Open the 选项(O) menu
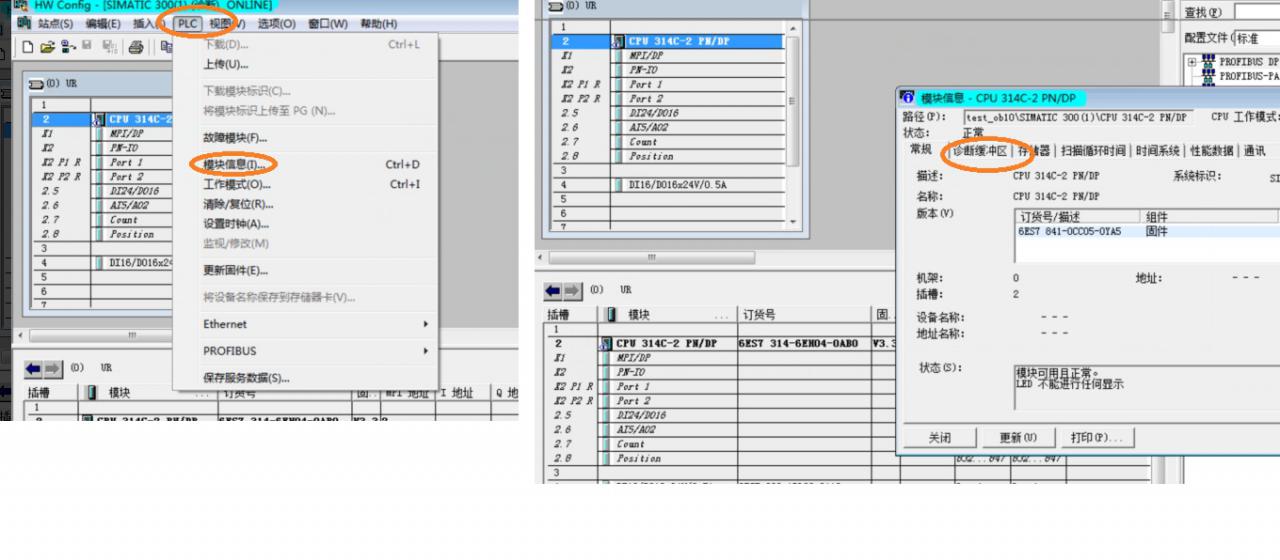 click(276, 23)
